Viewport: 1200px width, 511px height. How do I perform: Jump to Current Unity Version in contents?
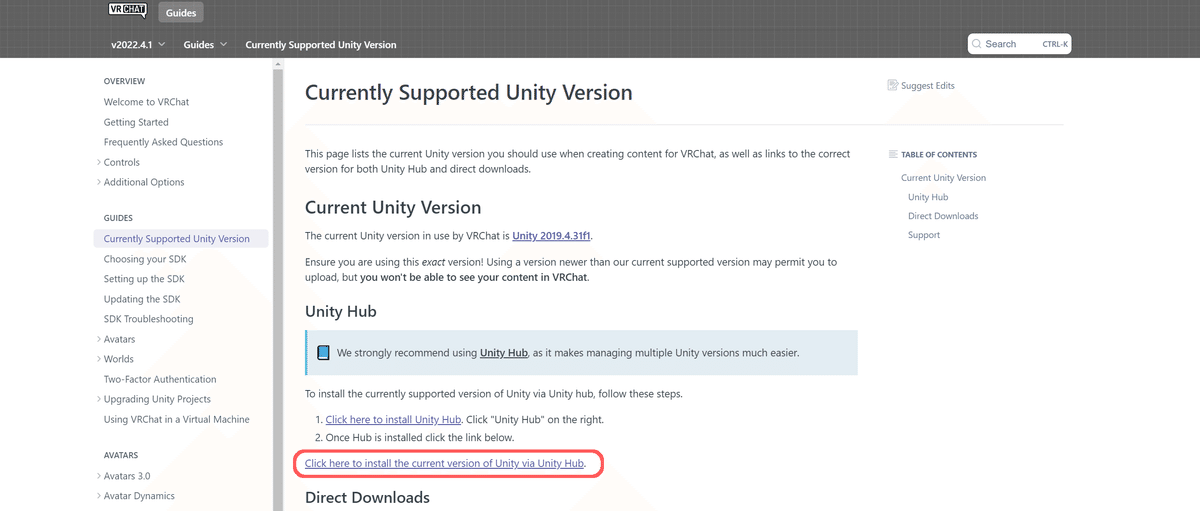[943, 178]
